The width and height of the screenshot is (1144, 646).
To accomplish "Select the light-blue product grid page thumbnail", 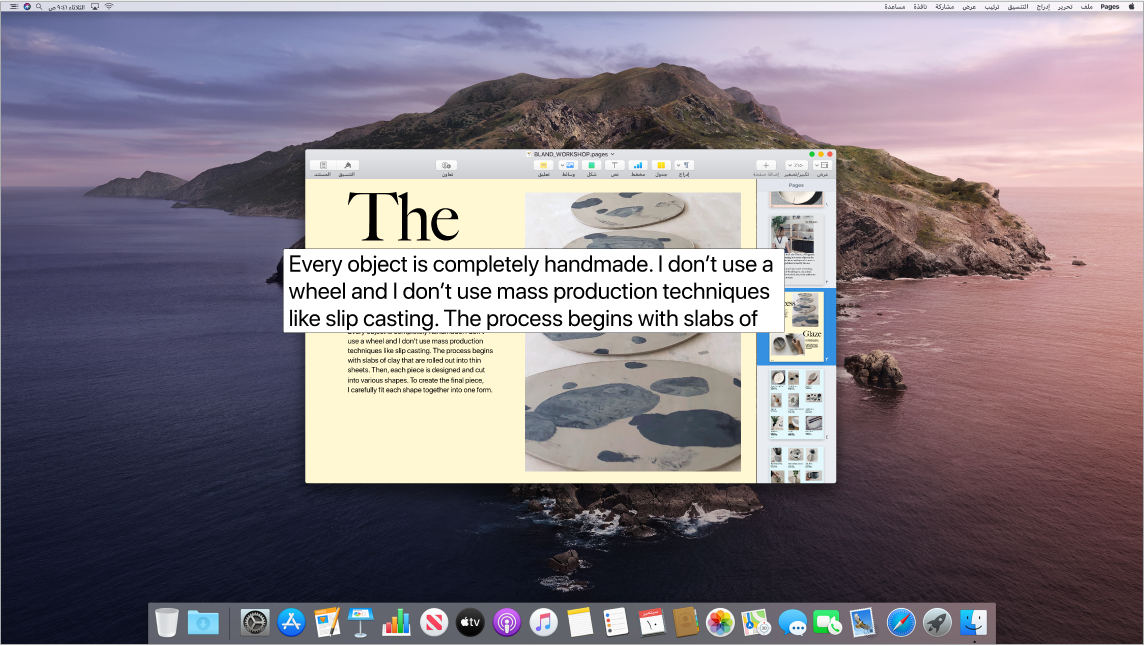I will (796, 404).
